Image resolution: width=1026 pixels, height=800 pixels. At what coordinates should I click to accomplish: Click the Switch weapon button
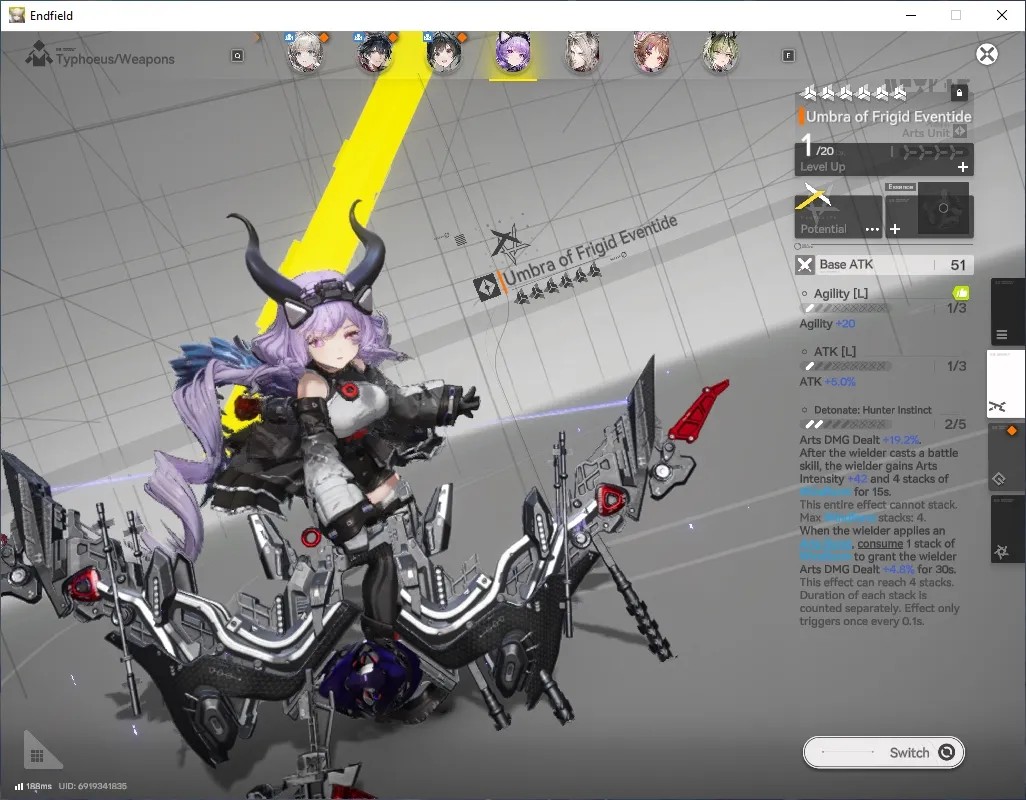[883, 752]
